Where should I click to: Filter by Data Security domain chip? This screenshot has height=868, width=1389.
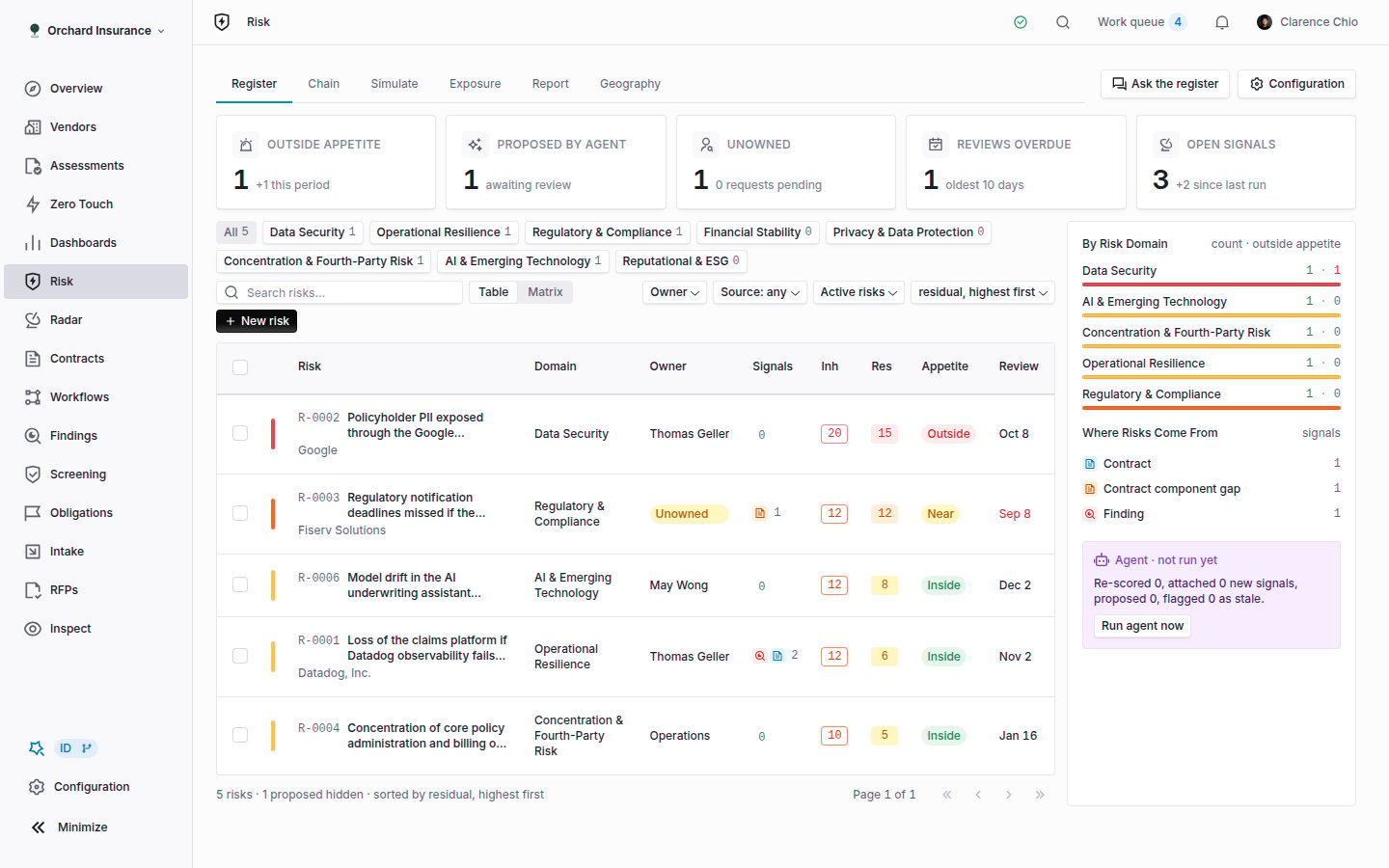pyautogui.click(x=313, y=232)
